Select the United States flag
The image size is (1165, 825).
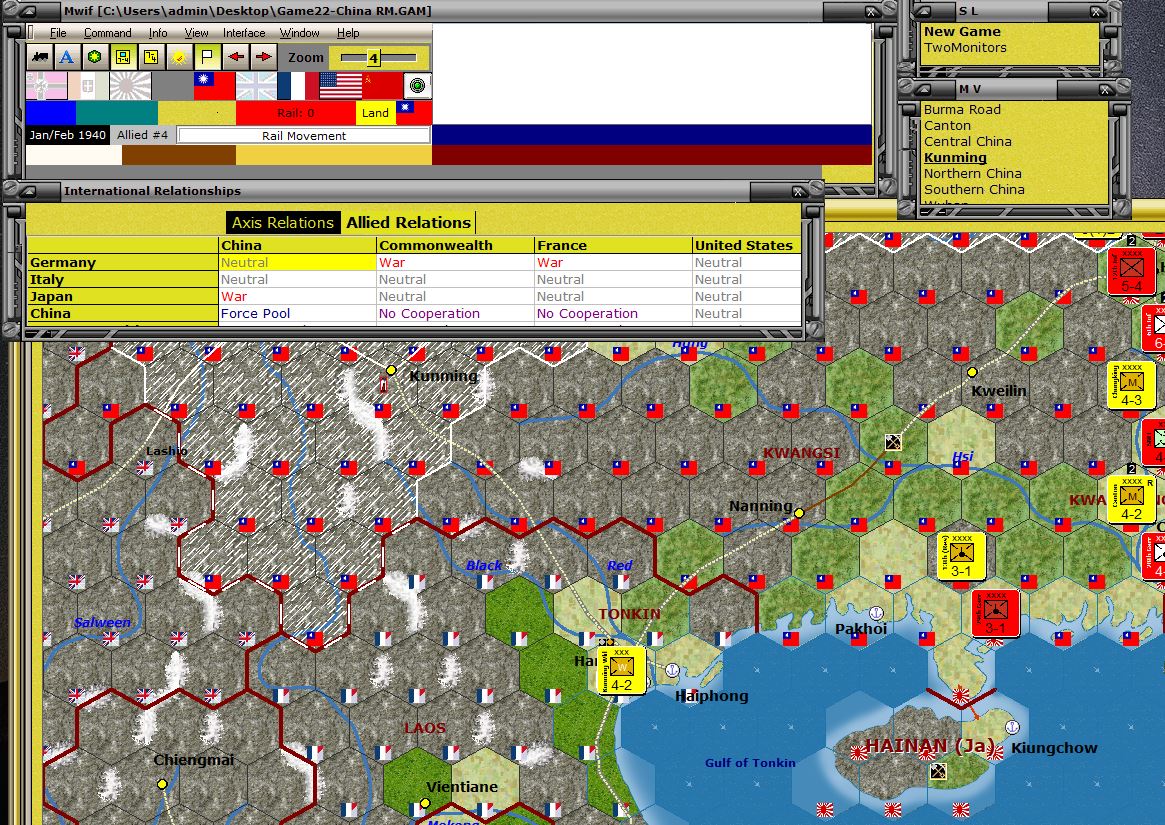click(340, 86)
